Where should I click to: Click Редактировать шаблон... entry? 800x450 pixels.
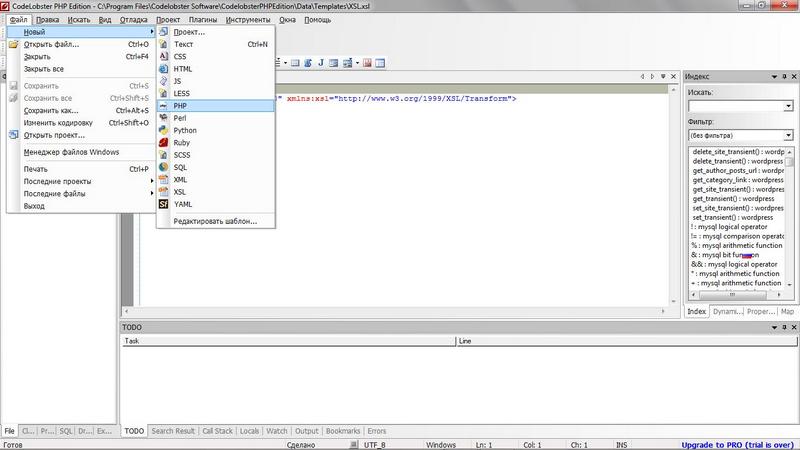coord(216,221)
